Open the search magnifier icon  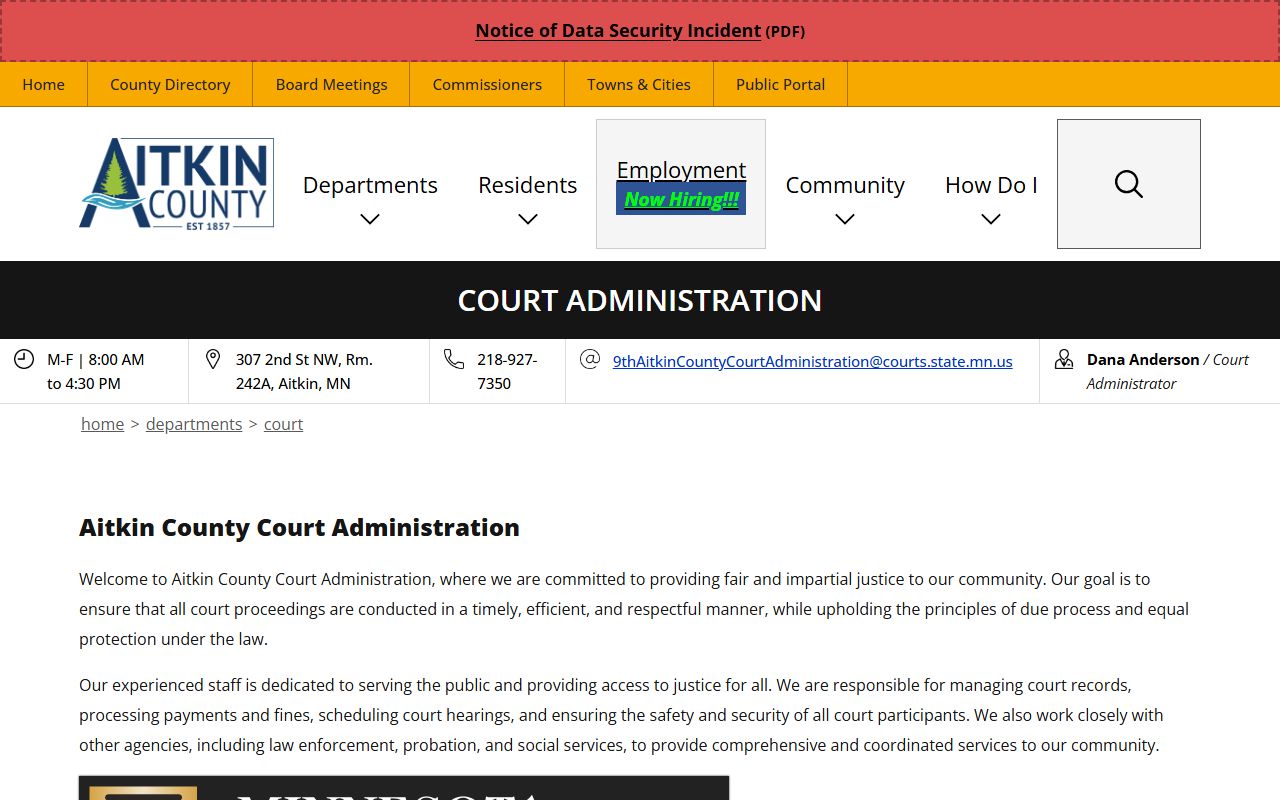click(x=1128, y=184)
